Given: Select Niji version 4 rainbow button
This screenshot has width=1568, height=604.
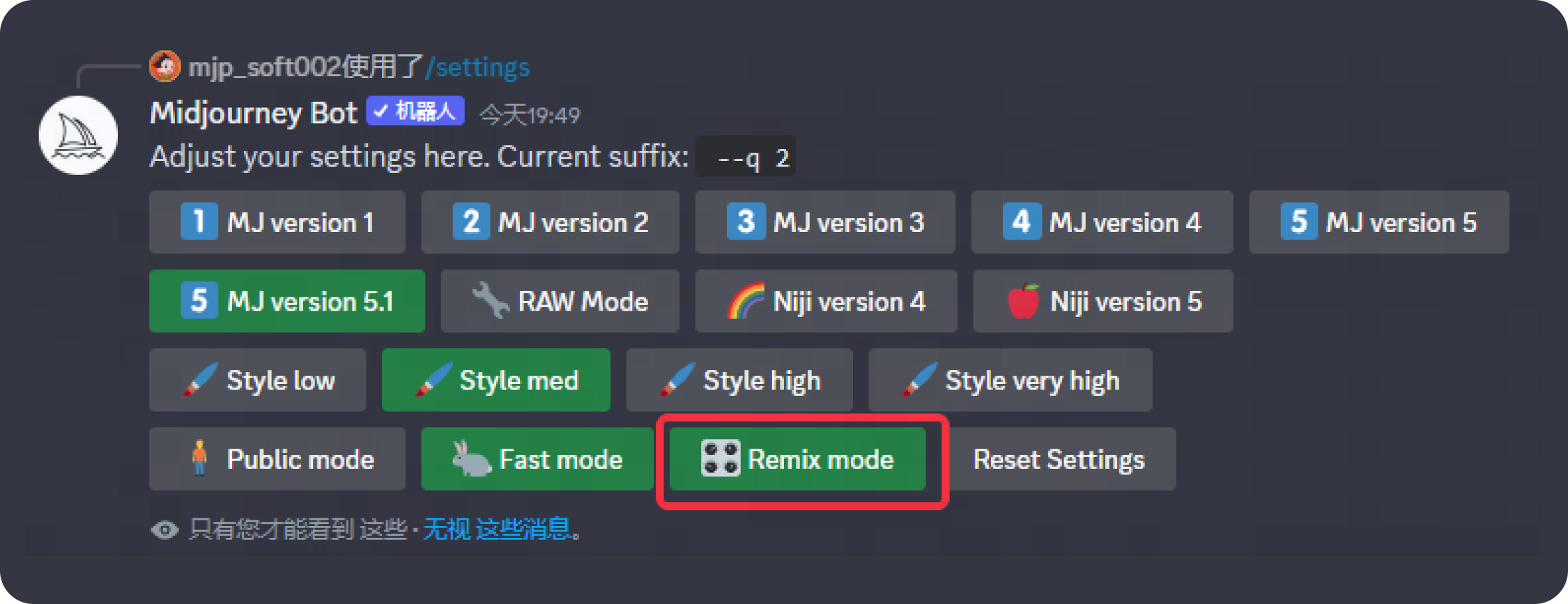Looking at the screenshot, I should 825,301.
